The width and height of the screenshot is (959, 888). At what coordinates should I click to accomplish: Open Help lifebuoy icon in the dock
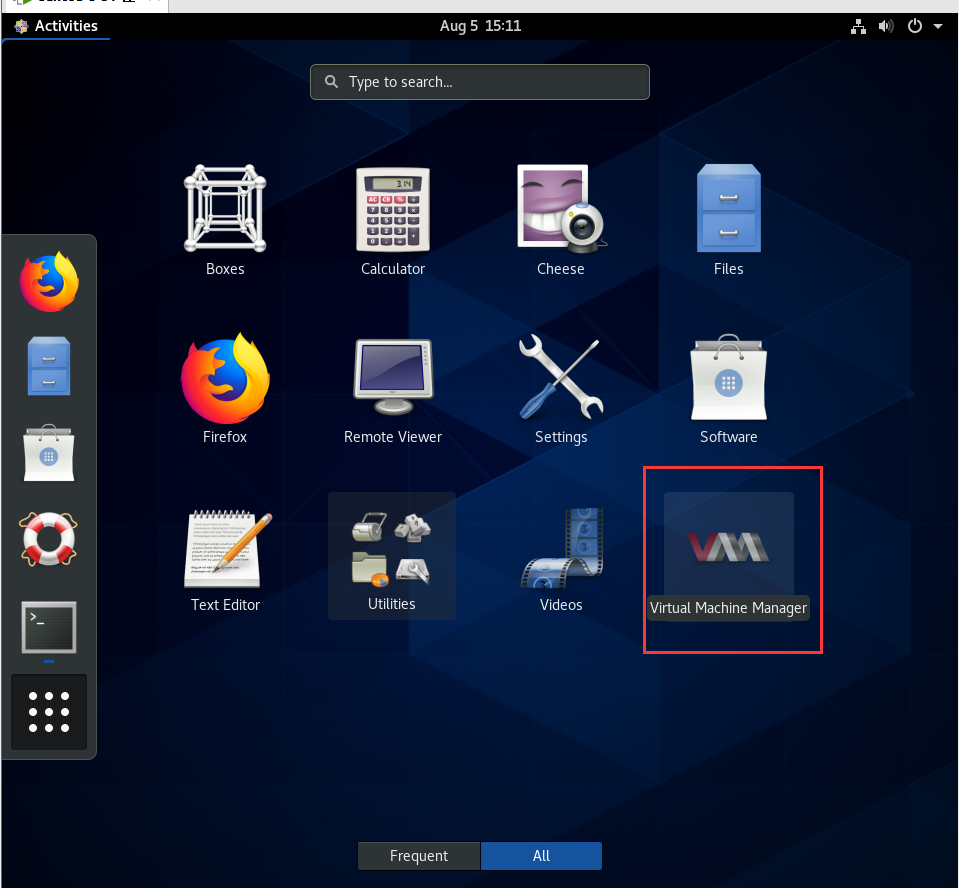point(49,539)
